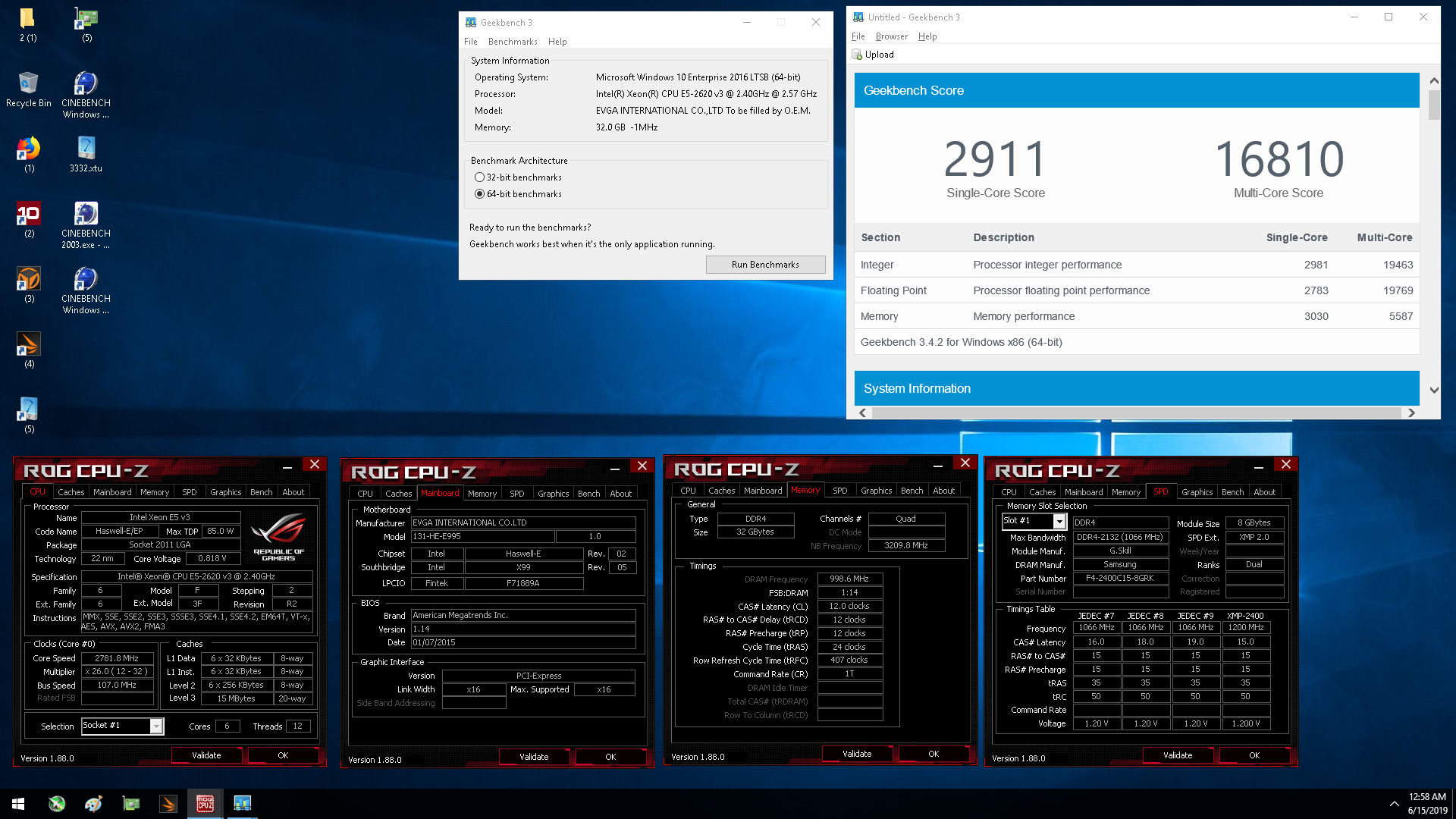Screen dimensions: 1456x819
Task: Open the 3332.xtu file icon
Action: pos(86,155)
